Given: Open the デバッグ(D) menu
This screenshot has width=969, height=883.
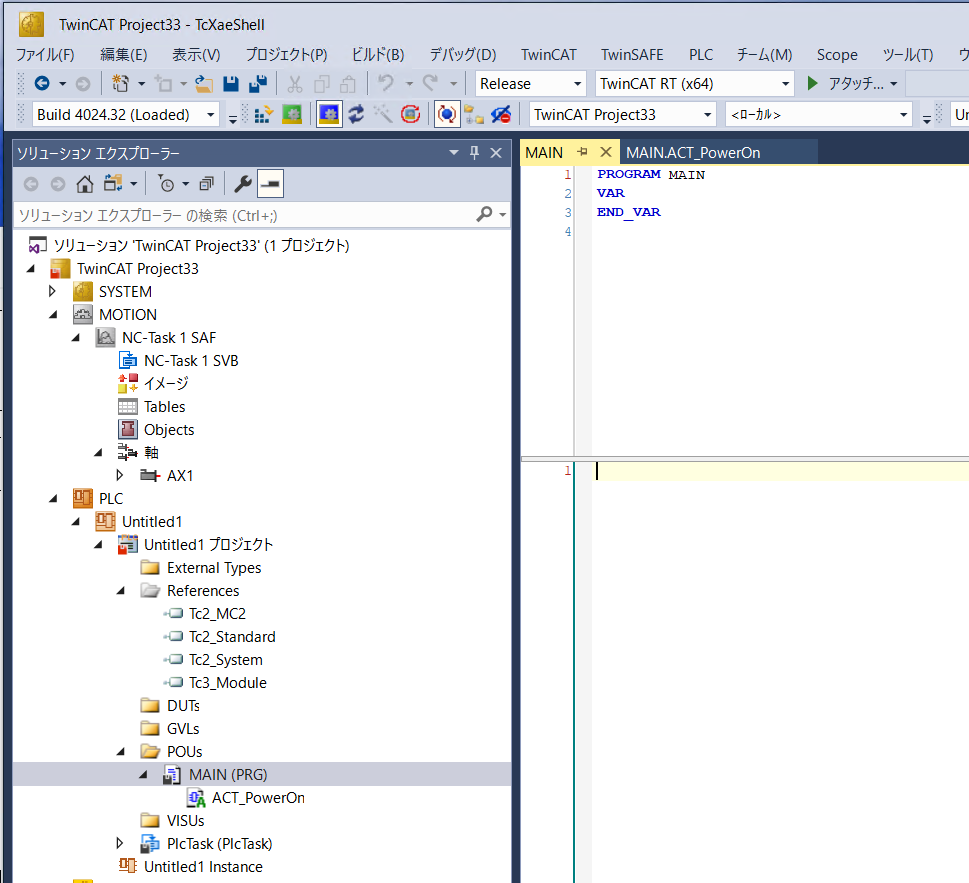Looking at the screenshot, I should [463, 54].
